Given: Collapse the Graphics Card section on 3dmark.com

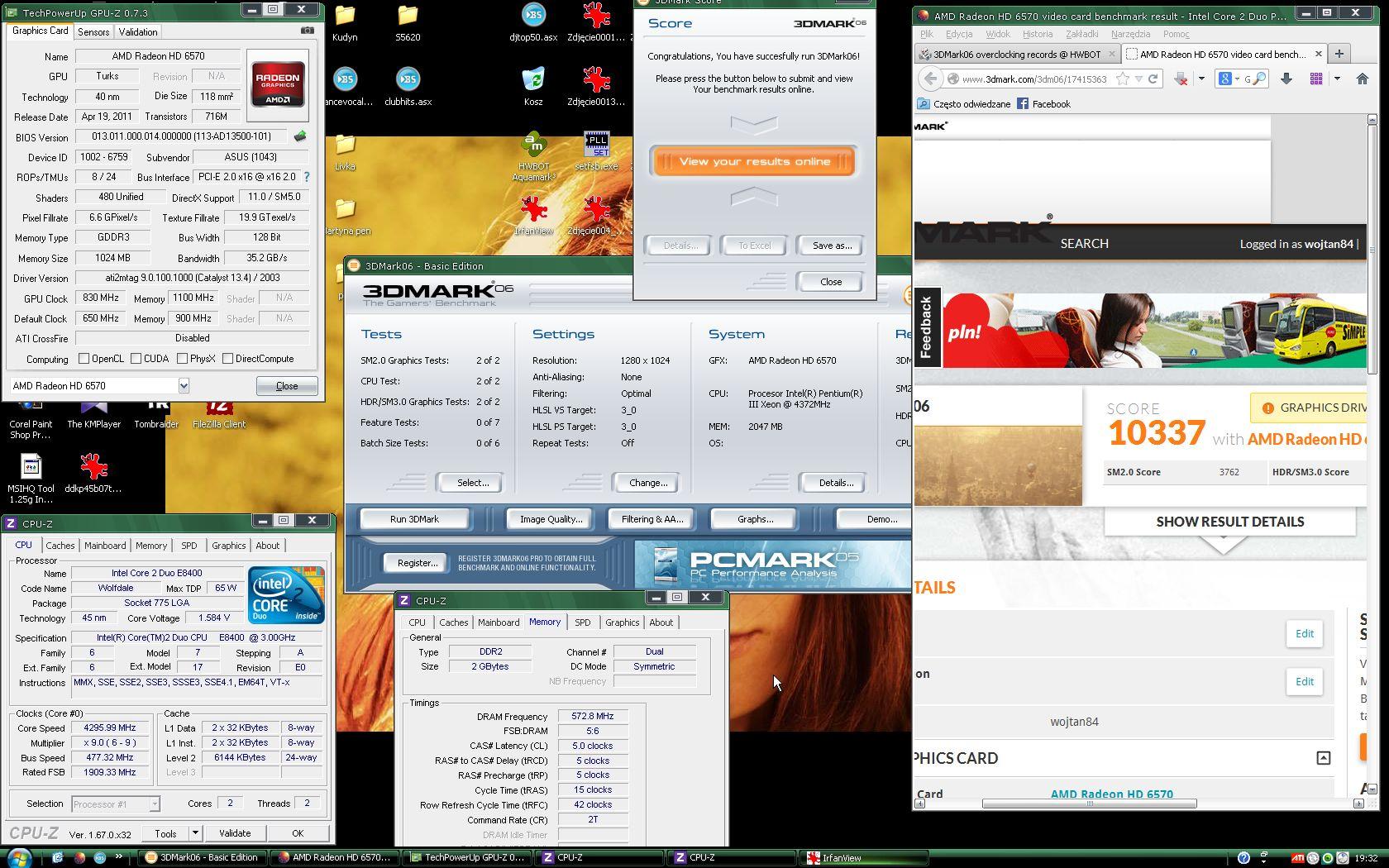Looking at the screenshot, I should [1323, 758].
